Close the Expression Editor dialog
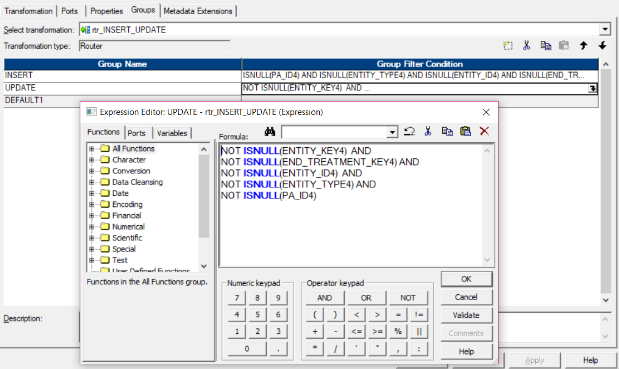The height and width of the screenshot is (369, 619). (x=486, y=112)
